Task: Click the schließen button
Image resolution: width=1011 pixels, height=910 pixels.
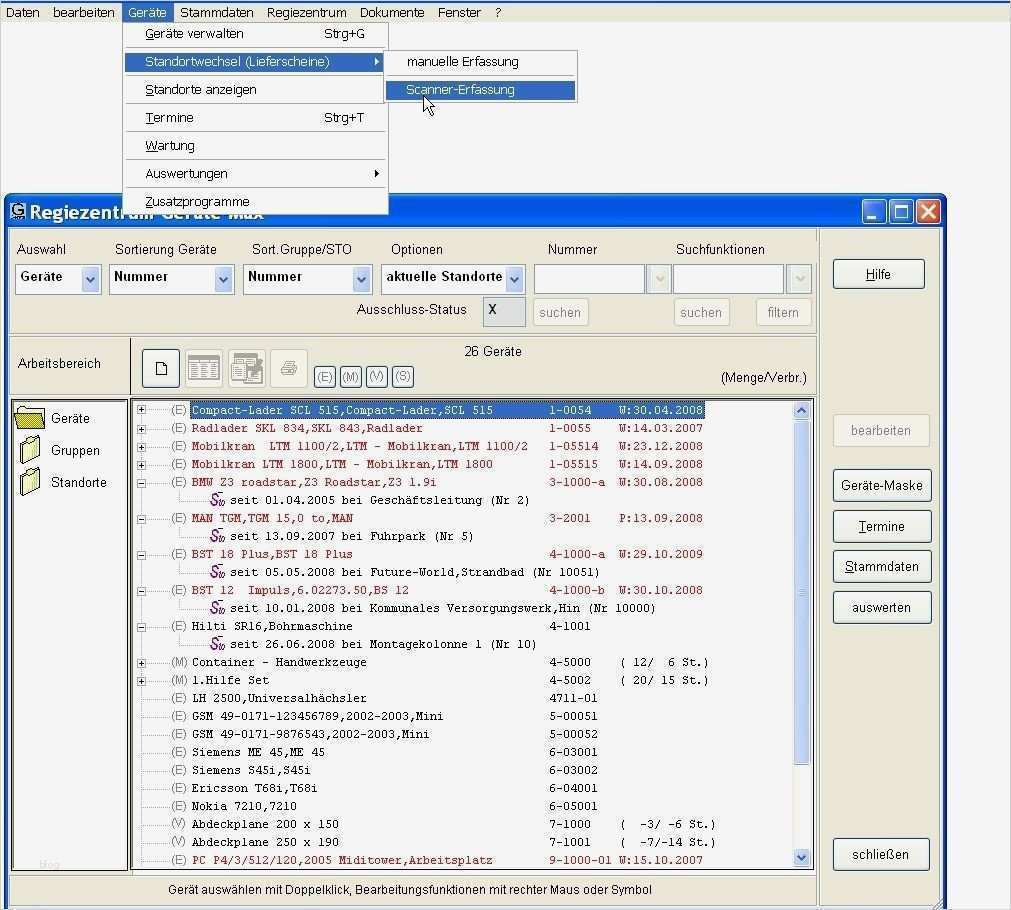Action: pyautogui.click(x=881, y=855)
